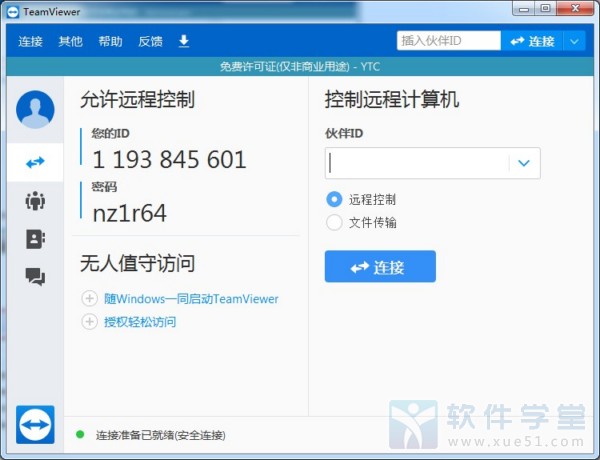600x460 pixels.
Task: Click plus icon beside 随Windows一同启动TeamViewer
Action: pos(90,299)
